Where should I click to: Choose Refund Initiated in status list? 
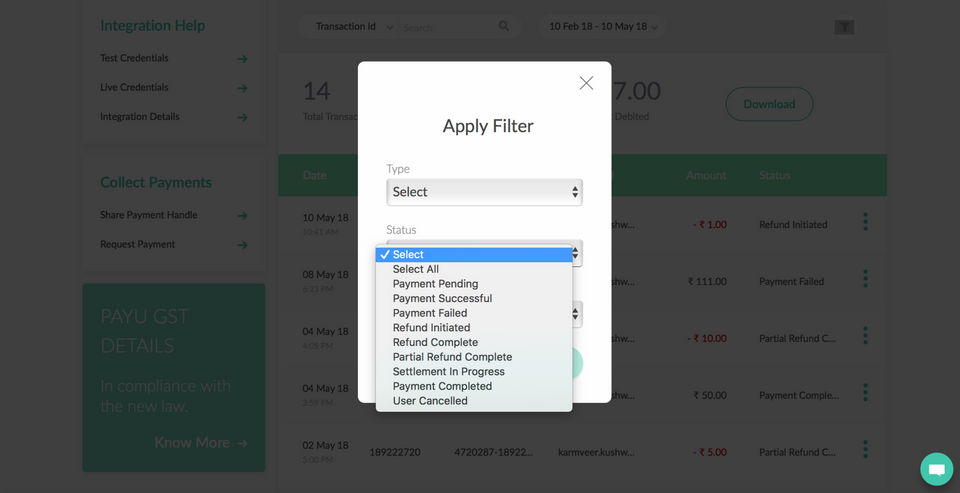(x=431, y=327)
